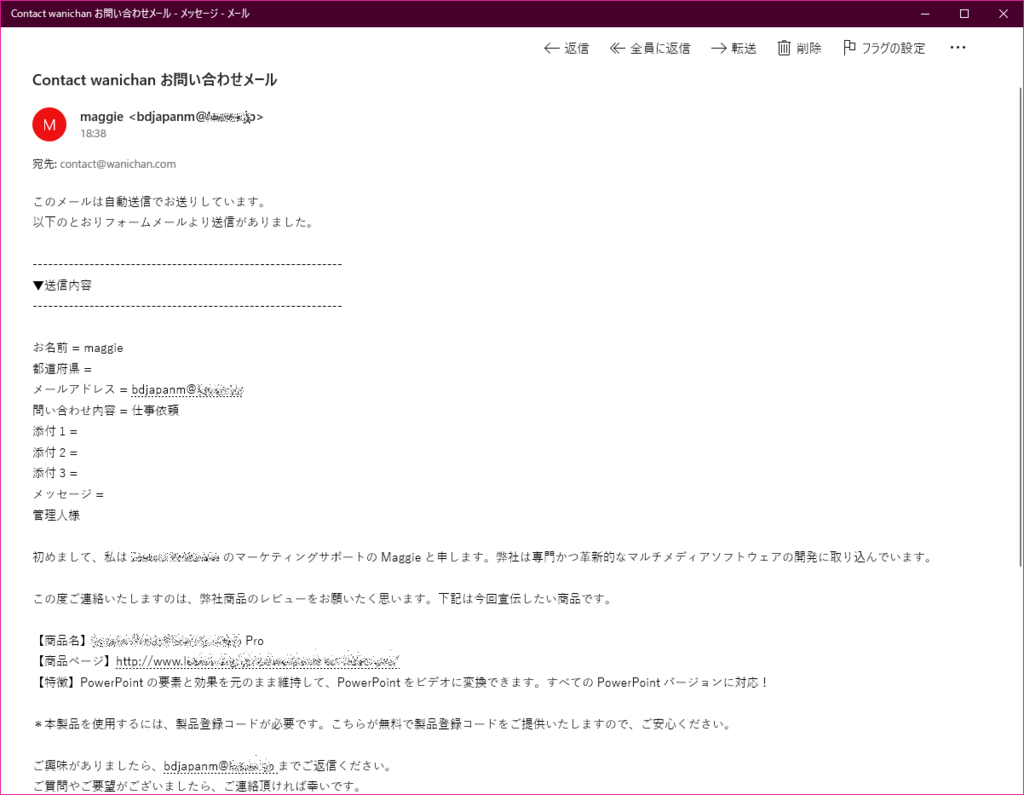Click the red M sender avatar for maggie
The height and width of the screenshot is (795, 1024).
pyautogui.click(x=49, y=124)
